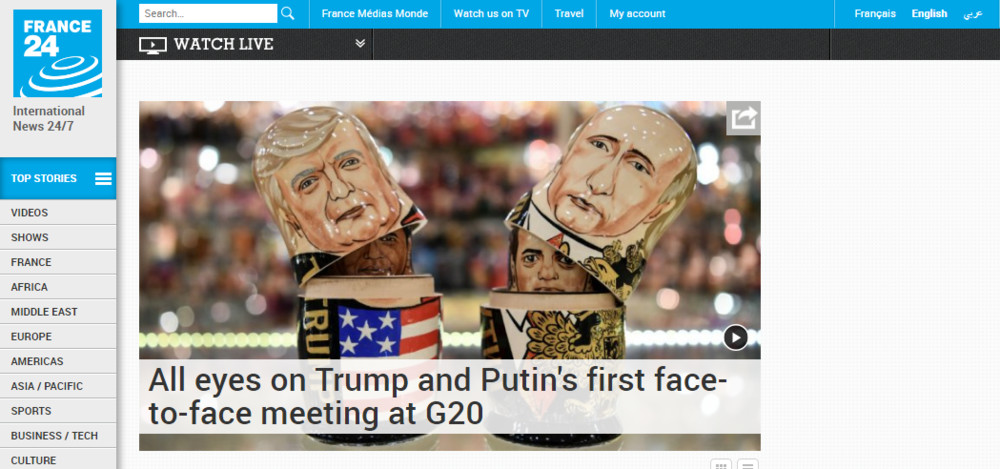
Task: Click the Search text field
Action: click(x=208, y=13)
